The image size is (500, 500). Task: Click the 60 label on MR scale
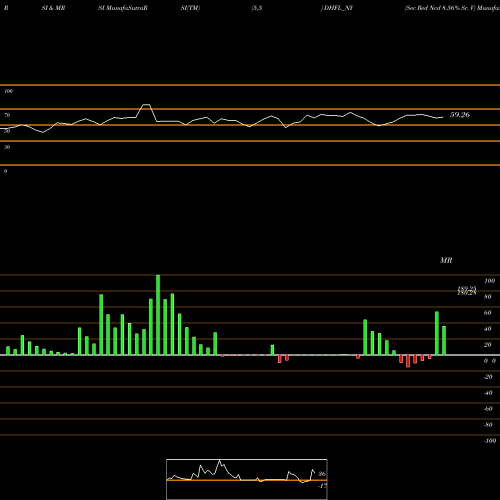point(488,313)
